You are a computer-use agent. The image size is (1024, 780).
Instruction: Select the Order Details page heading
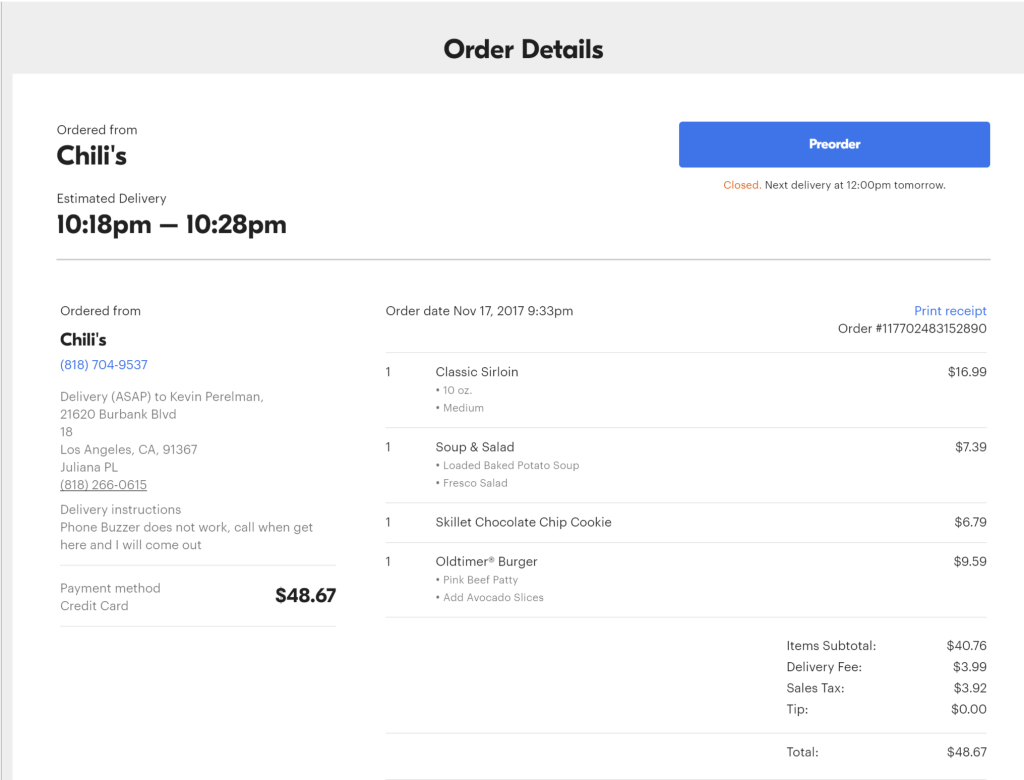(523, 50)
